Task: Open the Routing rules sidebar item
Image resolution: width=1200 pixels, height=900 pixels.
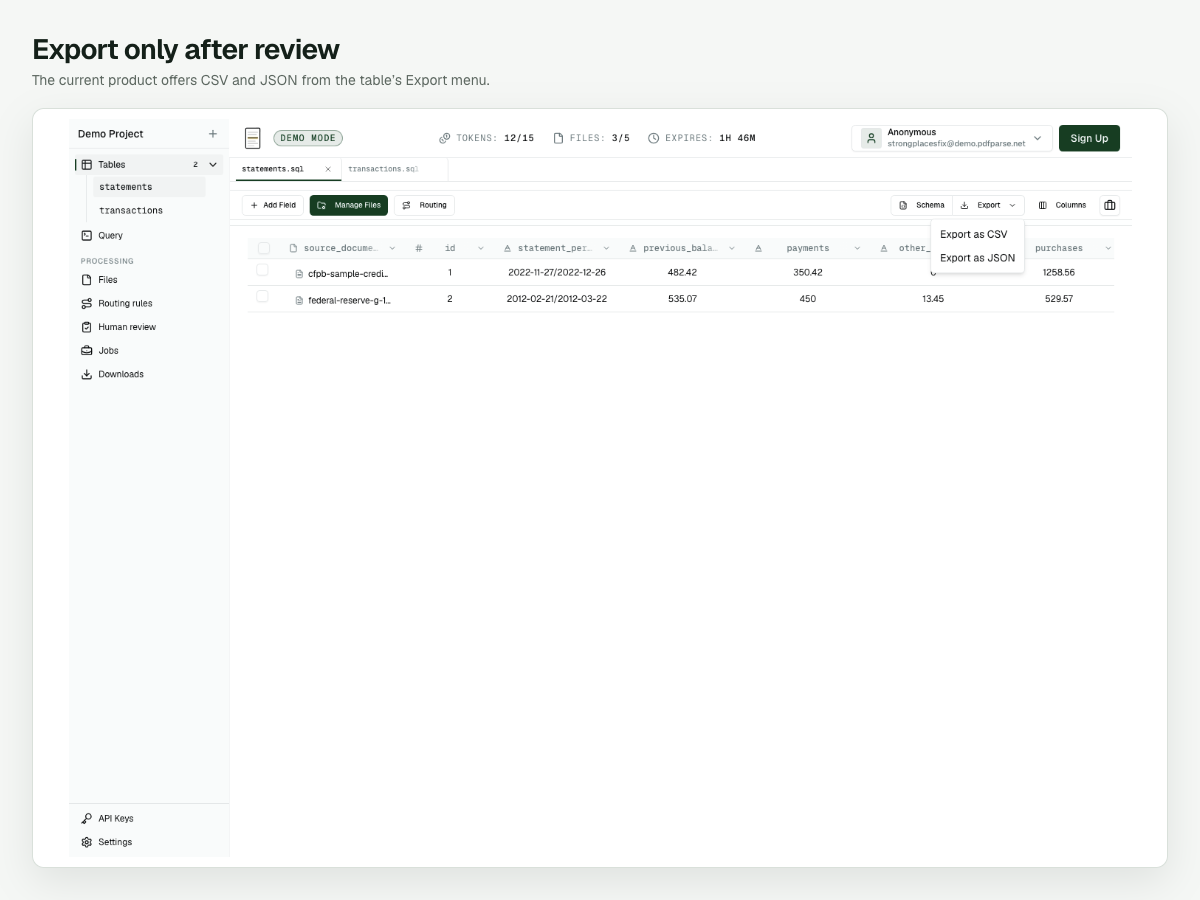Action: point(117,303)
